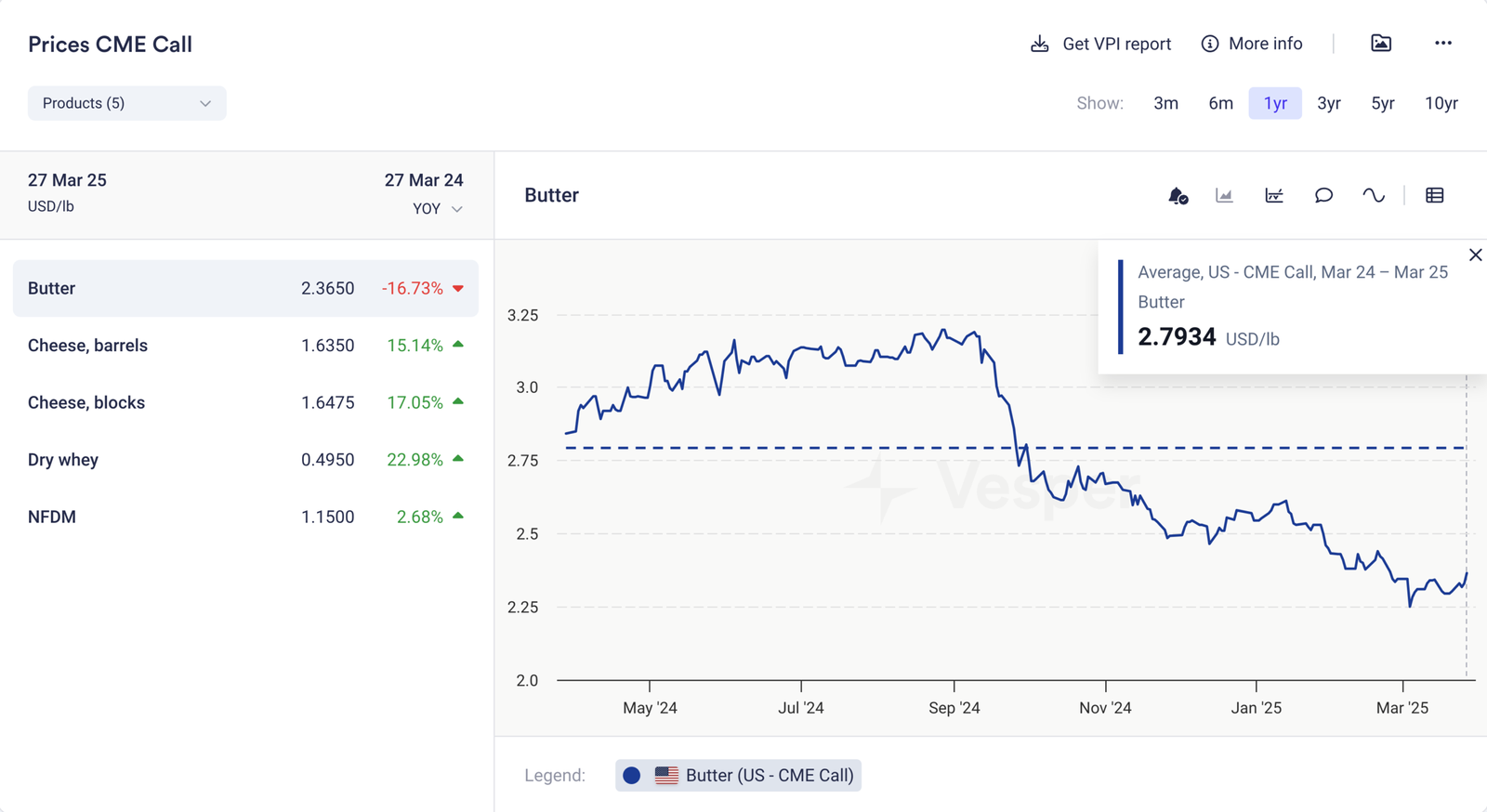Switch to the 6m time range

pyautogui.click(x=1220, y=103)
